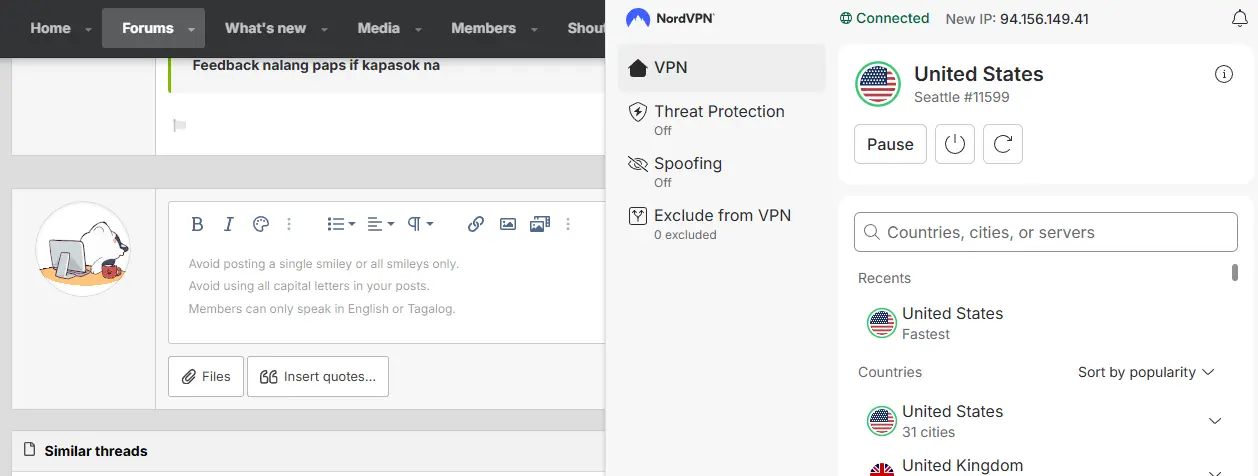The width and height of the screenshot is (1258, 476).
Task: Open the Home menu item
Action: pos(50,28)
